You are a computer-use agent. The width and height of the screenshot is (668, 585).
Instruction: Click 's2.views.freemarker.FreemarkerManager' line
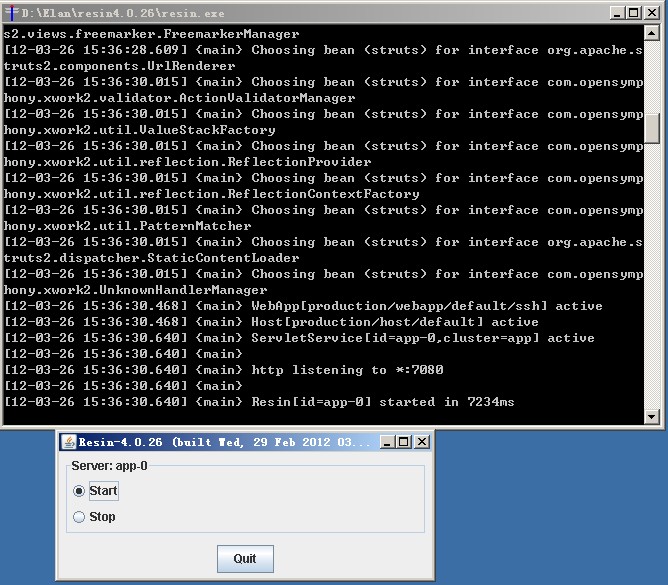pos(151,34)
